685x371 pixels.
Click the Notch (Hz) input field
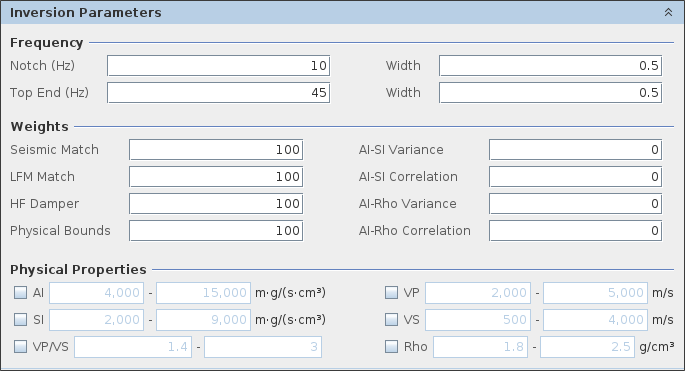[218, 66]
